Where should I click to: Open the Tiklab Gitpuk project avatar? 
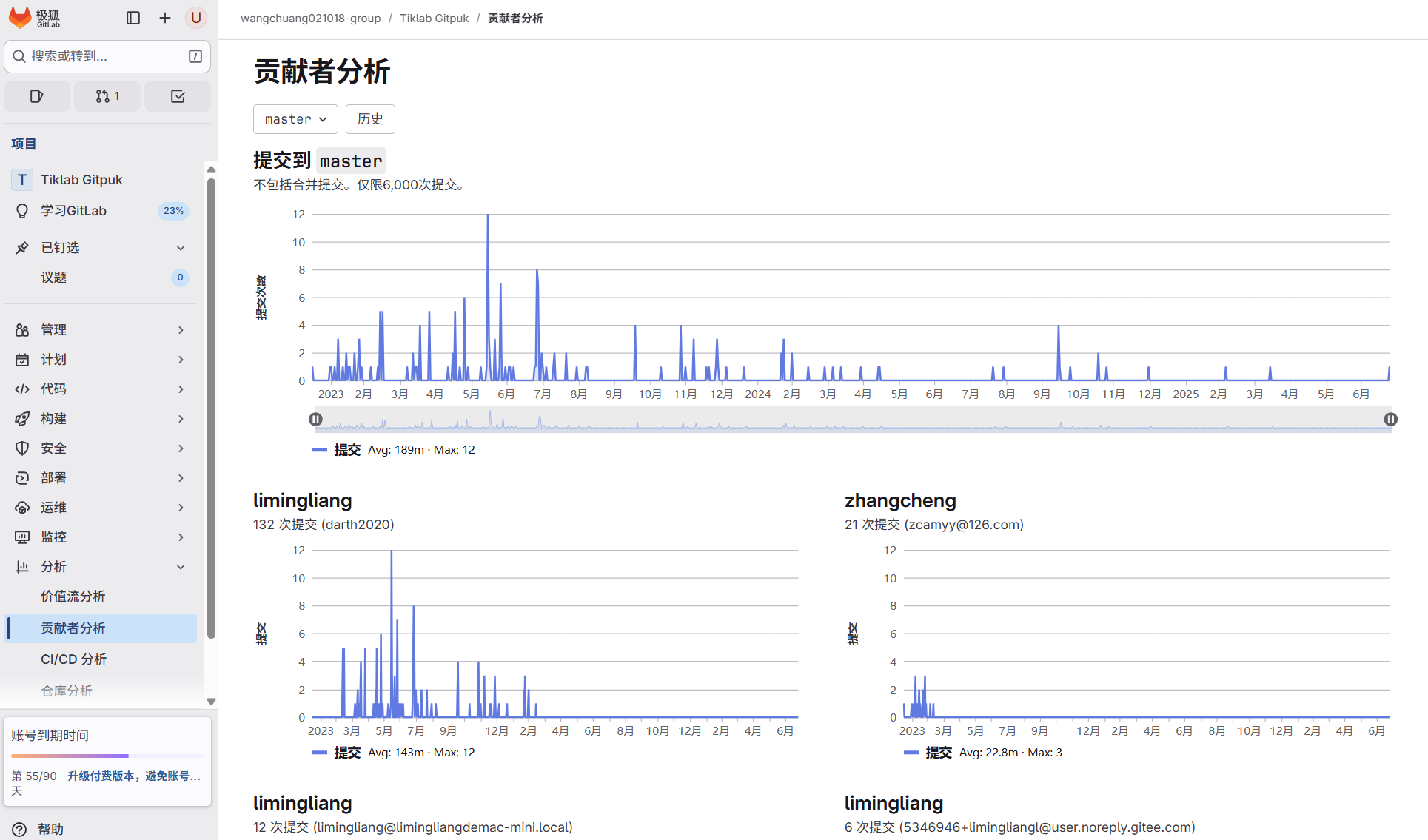(x=21, y=179)
